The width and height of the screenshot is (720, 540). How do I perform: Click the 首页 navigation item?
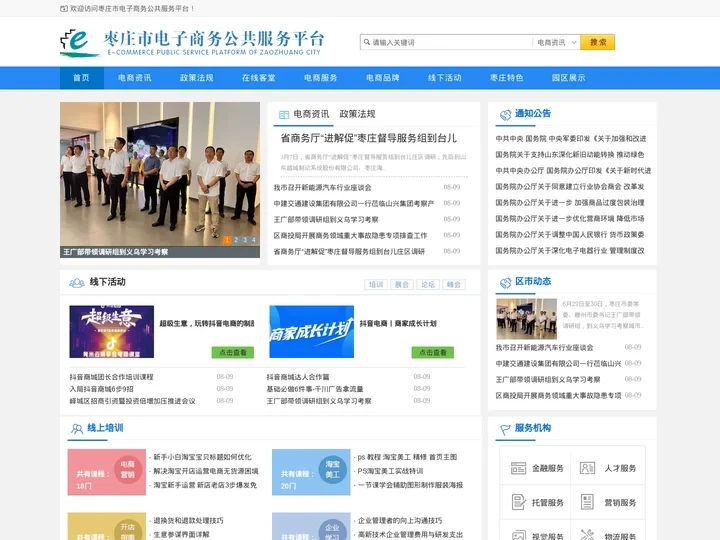point(81,78)
